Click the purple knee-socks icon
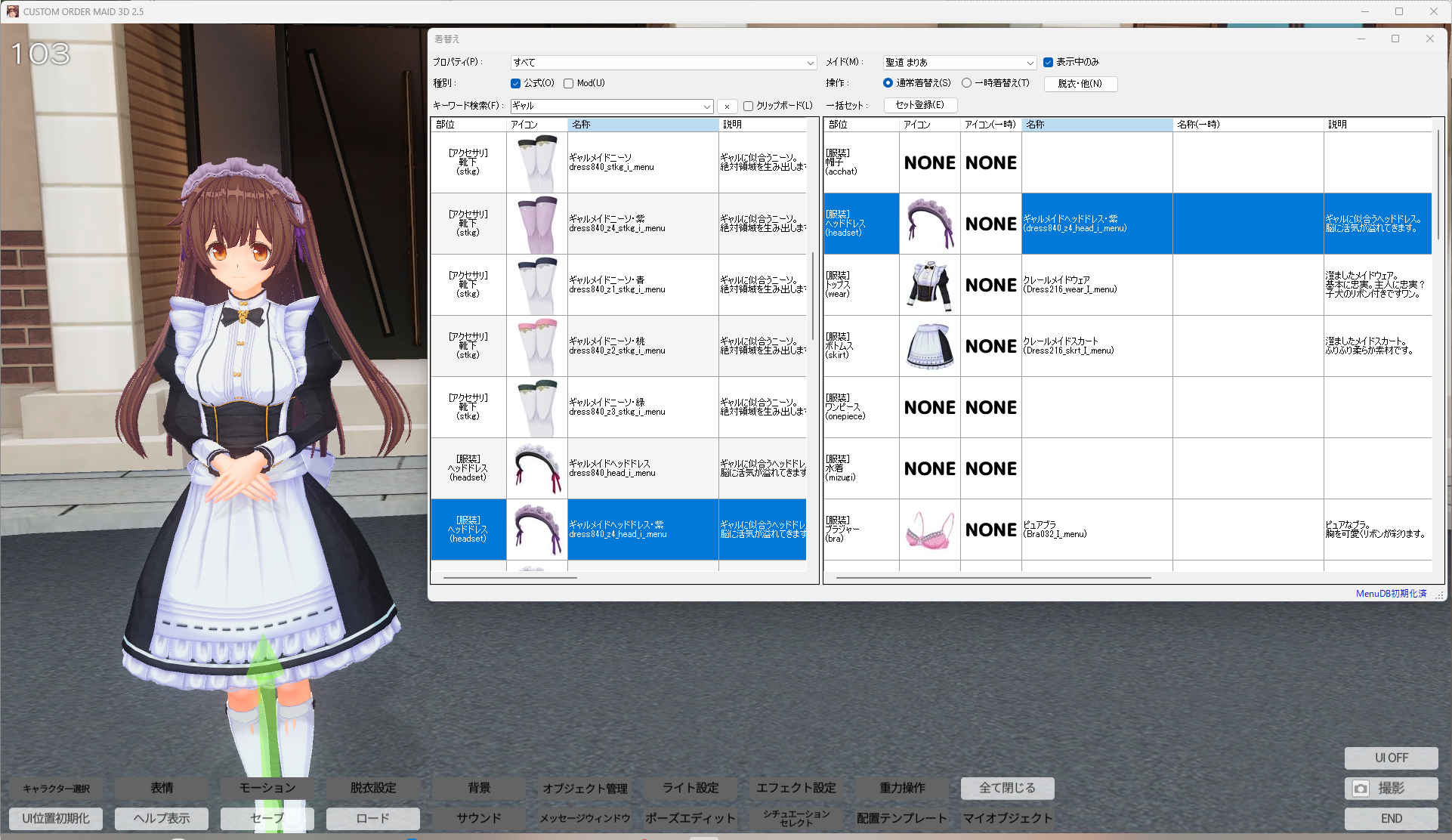This screenshot has height=840, width=1452. 536,224
